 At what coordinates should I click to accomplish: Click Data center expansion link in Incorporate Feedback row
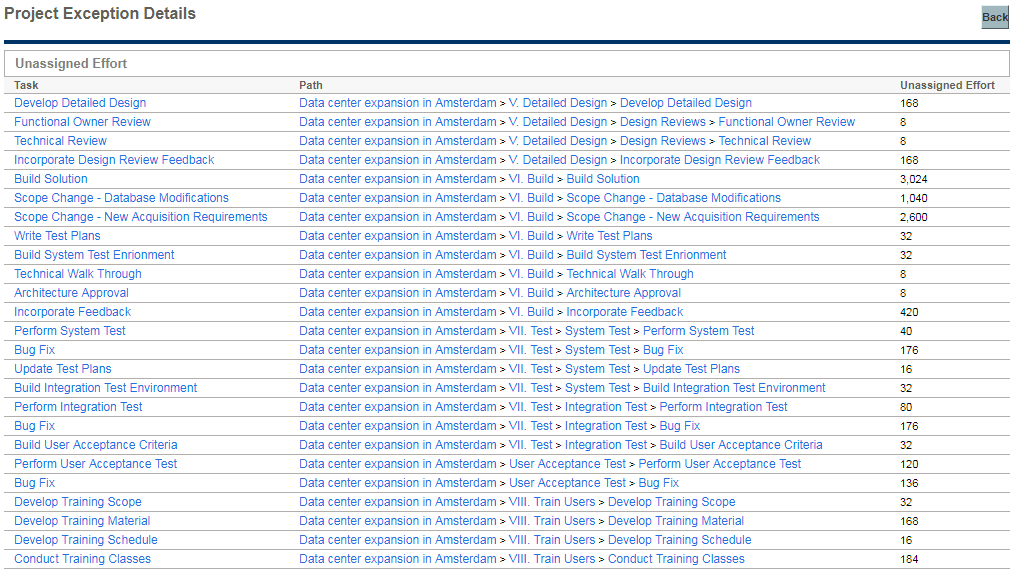coord(397,312)
